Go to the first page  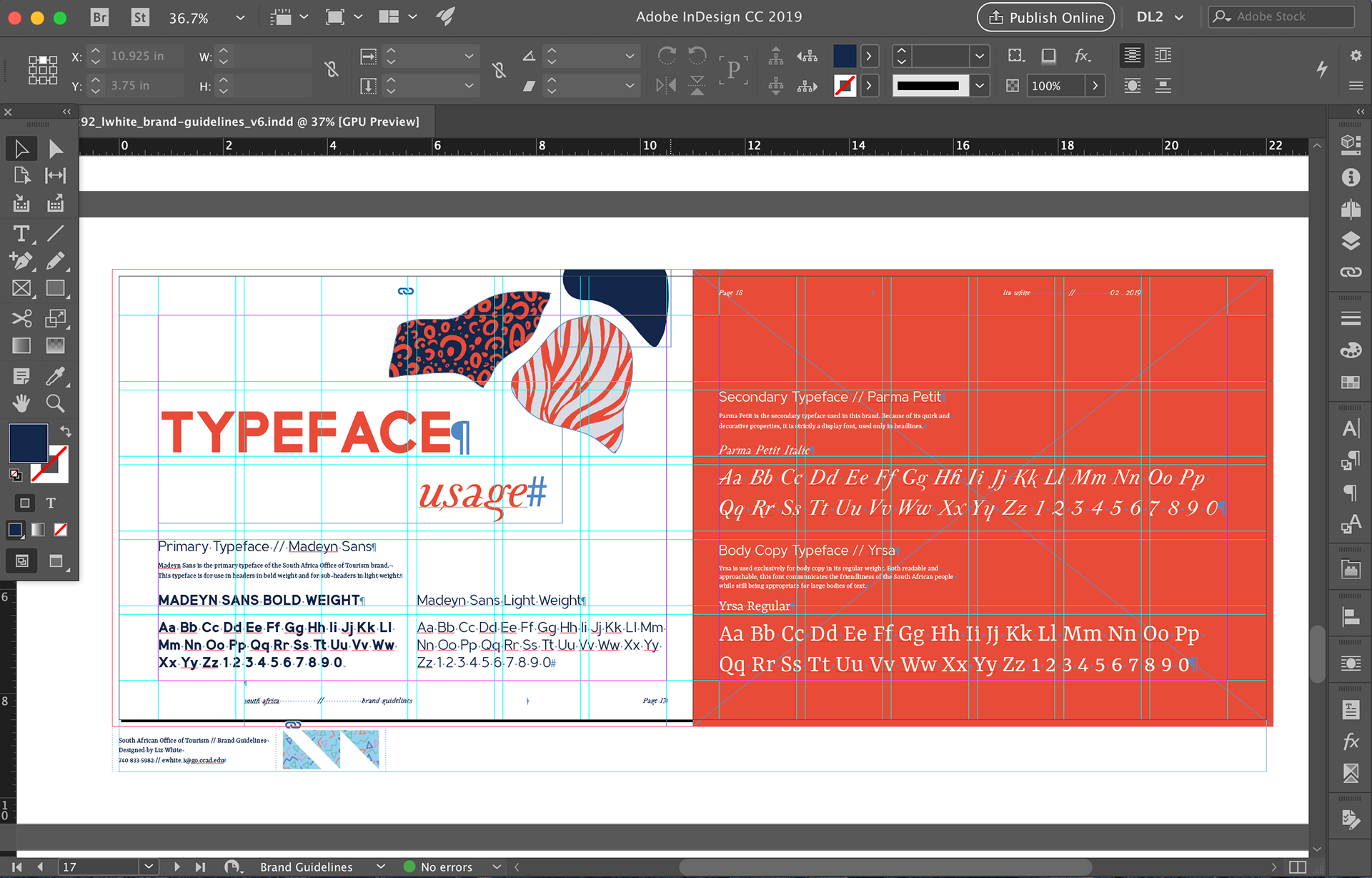point(17,867)
